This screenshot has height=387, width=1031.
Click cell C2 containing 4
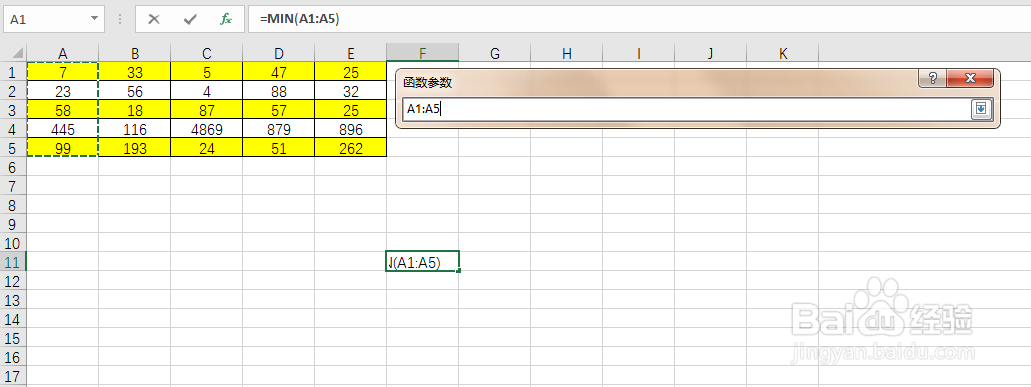coord(206,91)
